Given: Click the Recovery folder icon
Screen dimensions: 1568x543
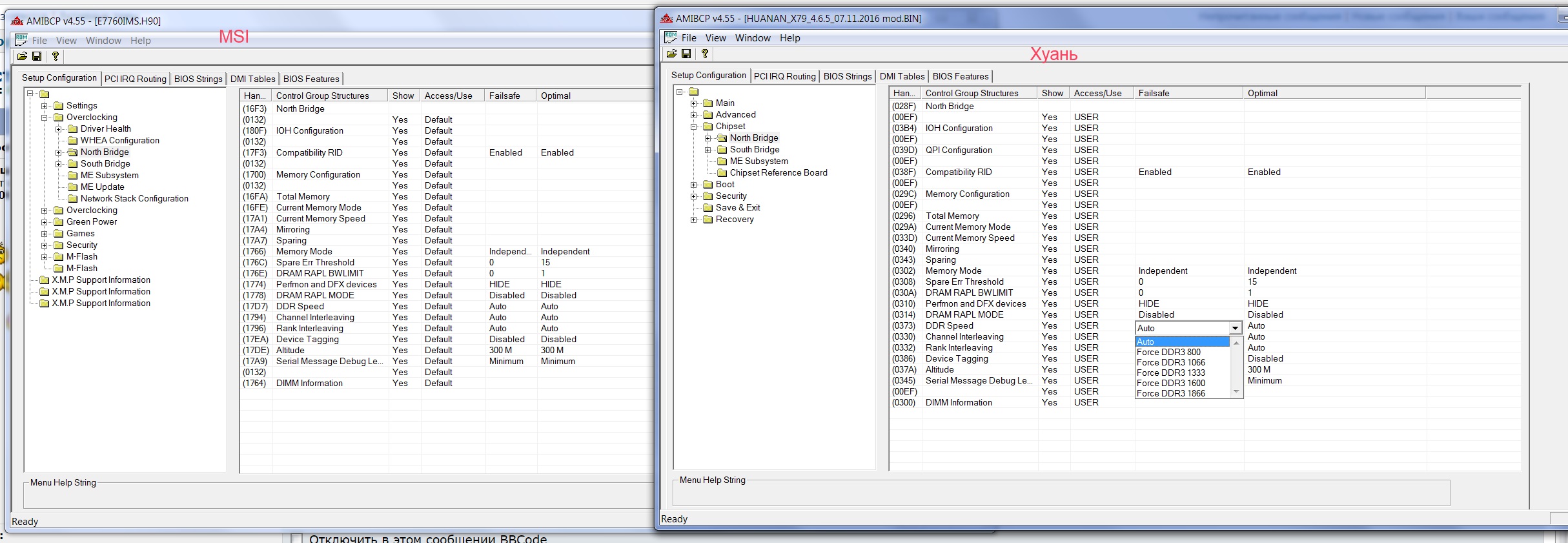Looking at the screenshot, I should pos(708,220).
